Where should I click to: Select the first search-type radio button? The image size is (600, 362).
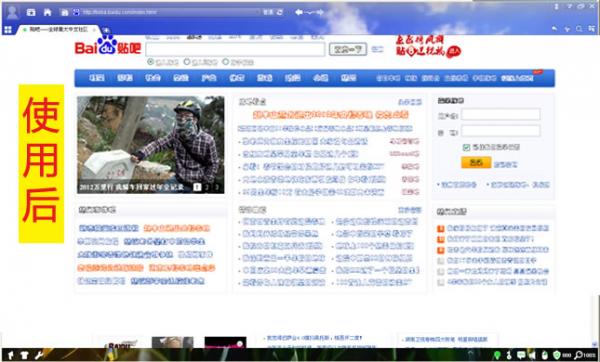click(150, 62)
